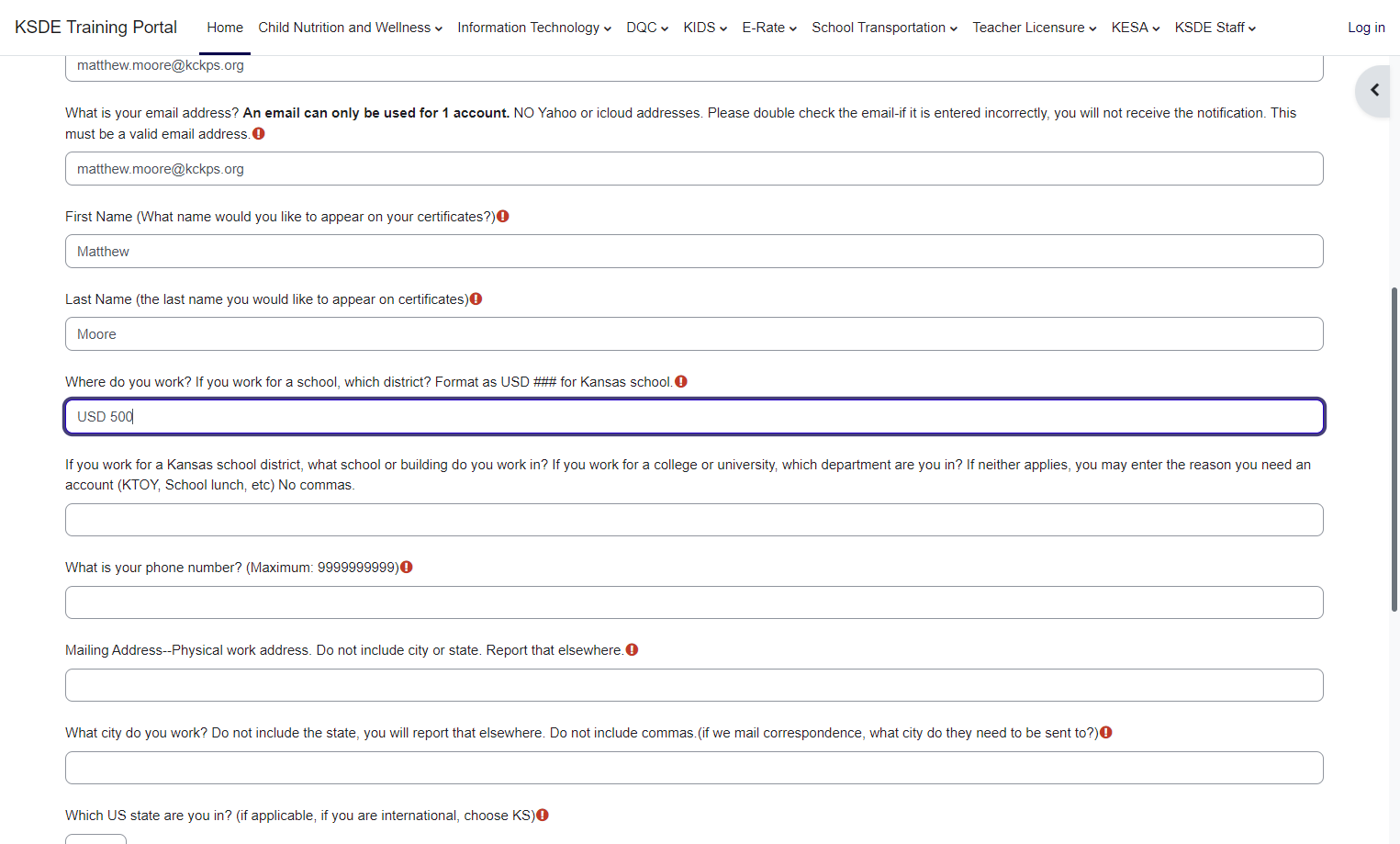Click the First Name field containing Matthew
The height and width of the screenshot is (844, 1400).
[x=694, y=252]
